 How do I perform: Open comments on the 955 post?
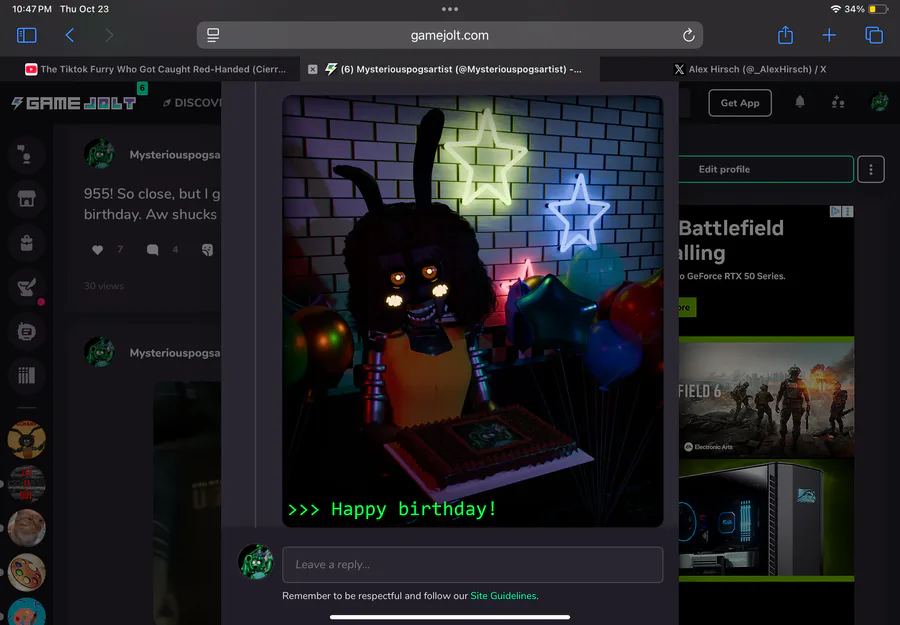click(152, 250)
